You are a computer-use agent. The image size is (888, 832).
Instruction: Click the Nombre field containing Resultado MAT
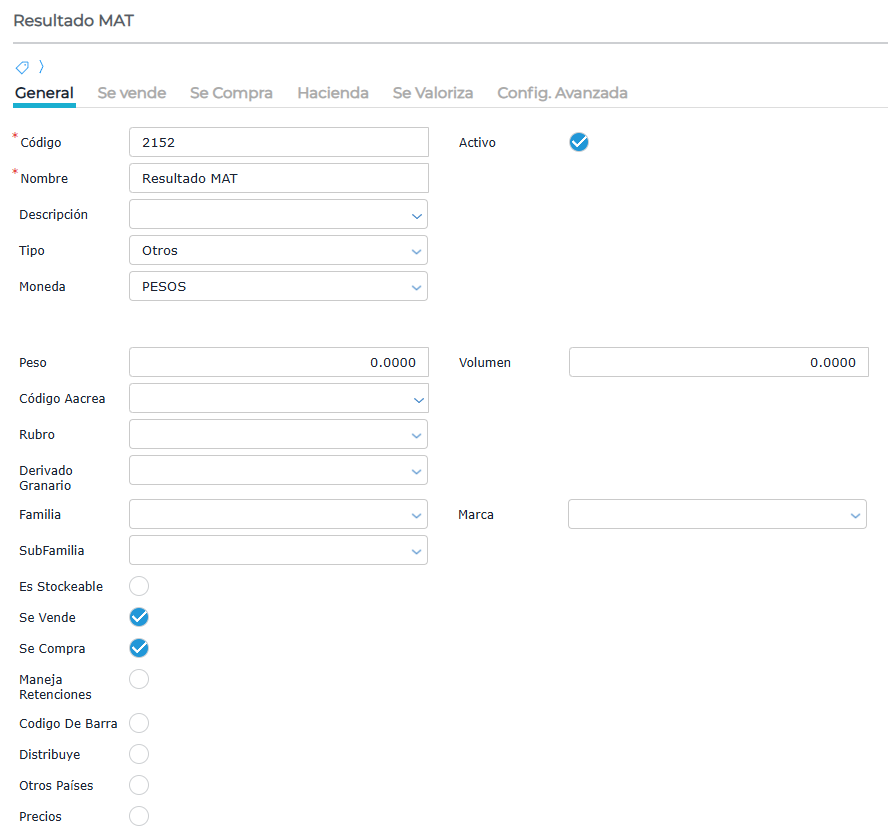[279, 178]
